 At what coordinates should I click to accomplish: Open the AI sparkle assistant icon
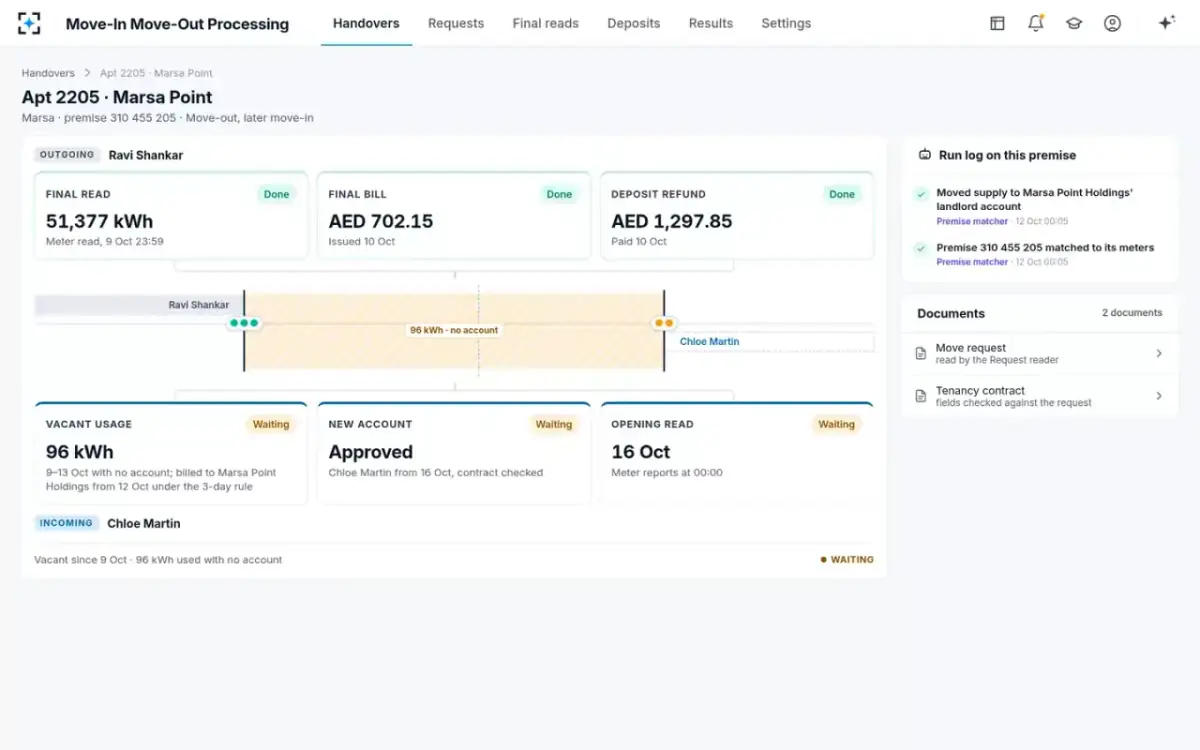coord(1166,23)
